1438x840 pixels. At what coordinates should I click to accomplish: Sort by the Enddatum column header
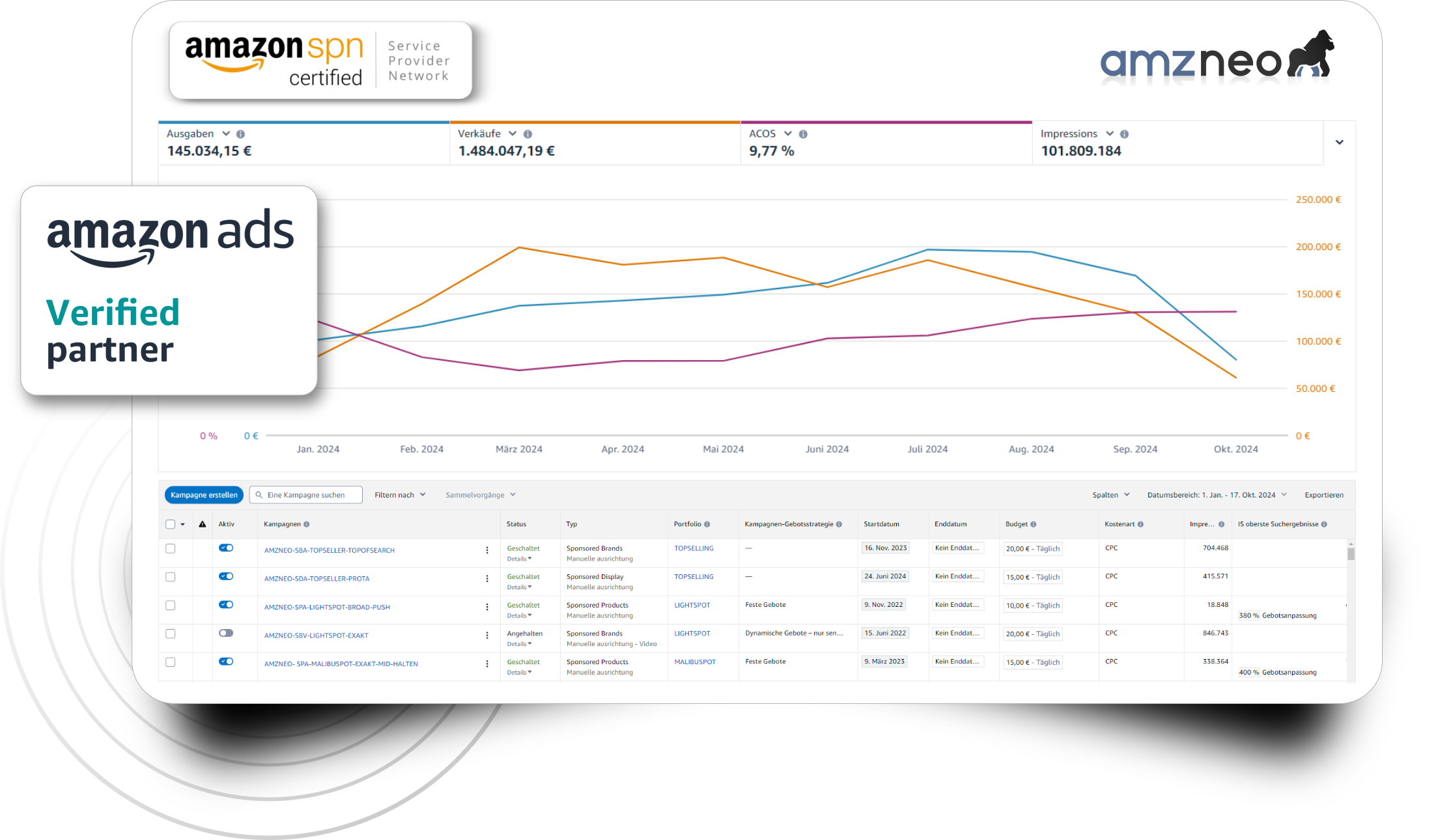pyautogui.click(x=951, y=524)
